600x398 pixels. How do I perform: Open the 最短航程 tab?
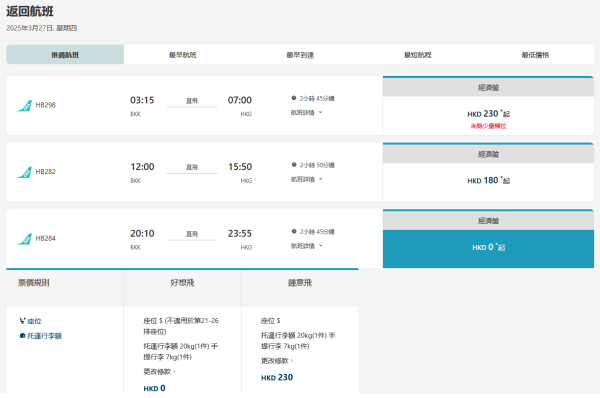[x=417, y=55]
